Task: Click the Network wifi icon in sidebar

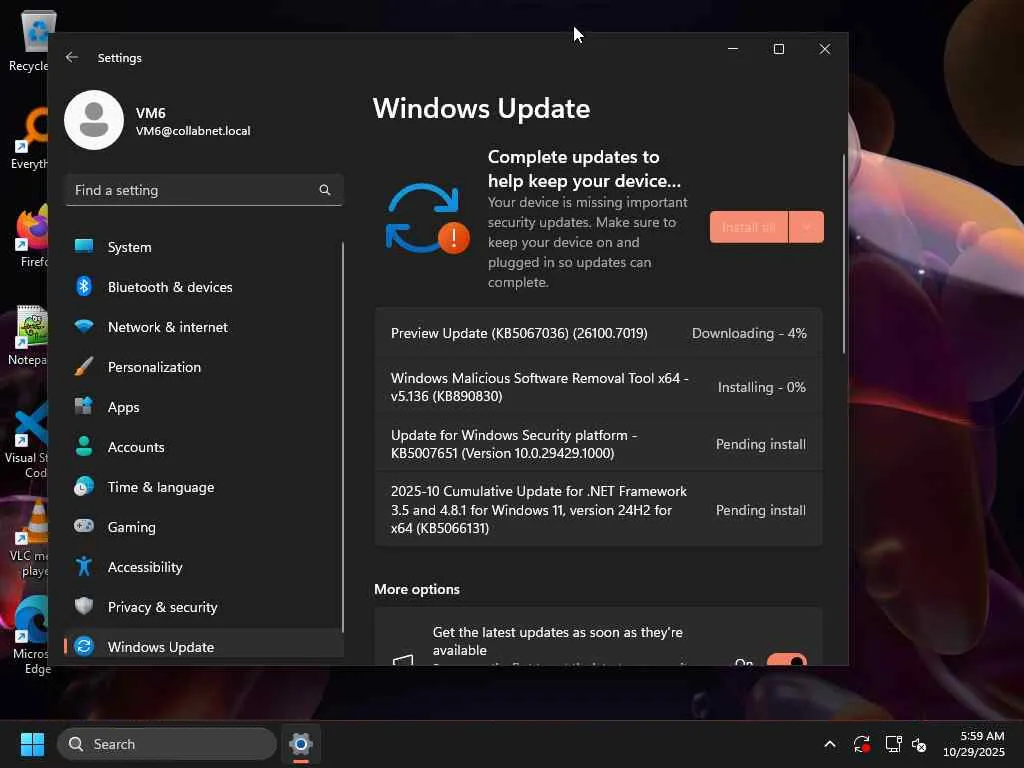Action: (84, 326)
